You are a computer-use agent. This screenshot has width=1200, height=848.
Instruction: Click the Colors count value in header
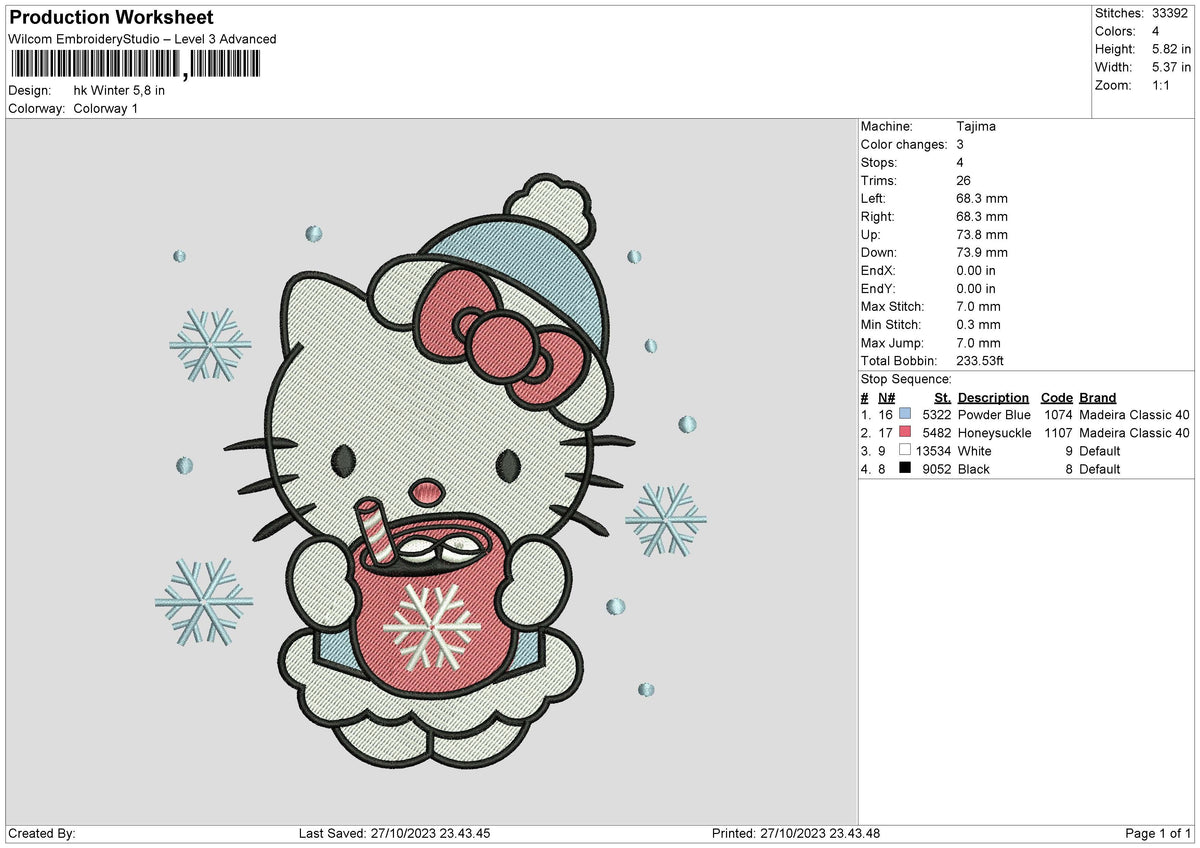[1156, 31]
